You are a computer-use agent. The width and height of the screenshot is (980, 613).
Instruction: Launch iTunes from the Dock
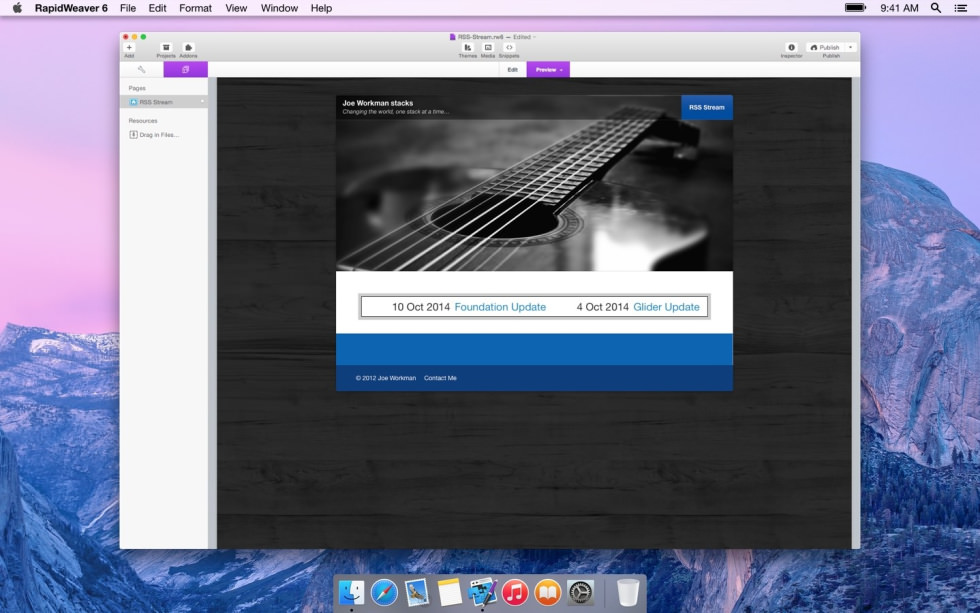515,592
